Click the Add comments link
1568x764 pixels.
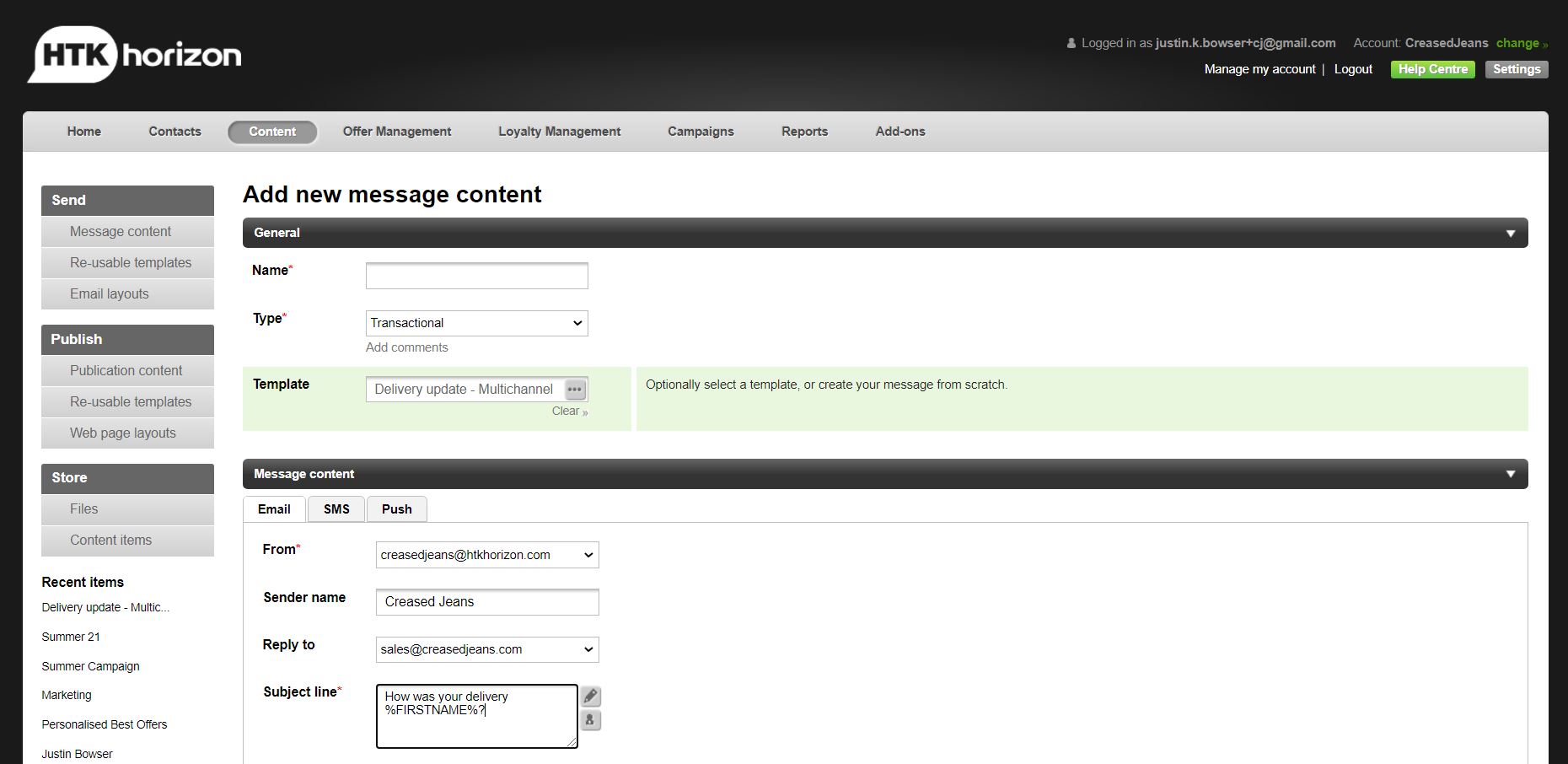(406, 347)
